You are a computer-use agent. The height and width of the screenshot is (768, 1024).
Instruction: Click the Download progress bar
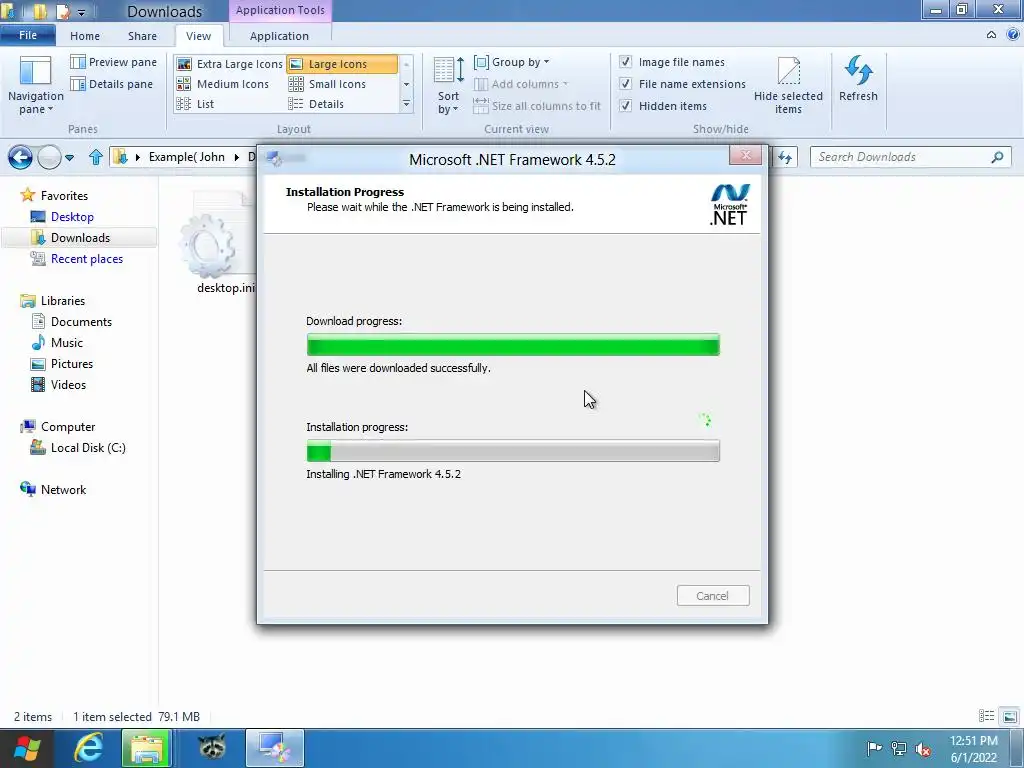pyautogui.click(x=513, y=344)
